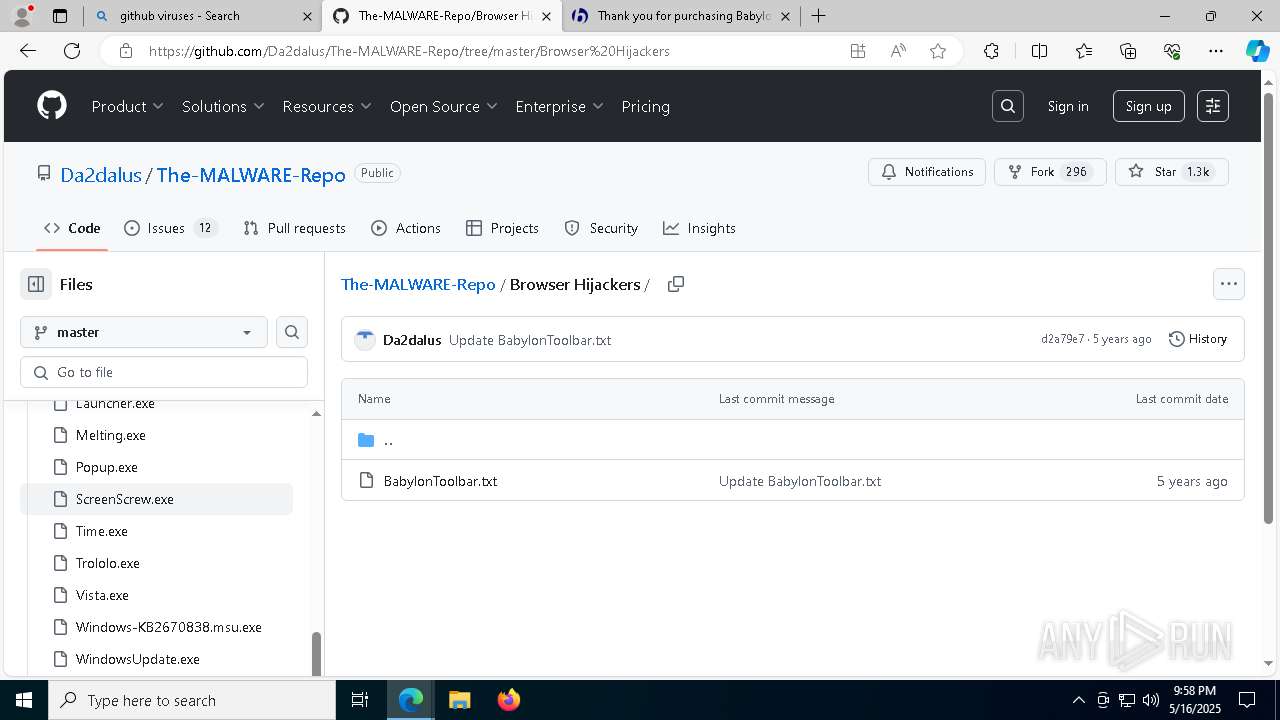The width and height of the screenshot is (1280, 720).
Task: Open The-MALWARE-Repo breadcrumb link
Action: [x=418, y=284]
